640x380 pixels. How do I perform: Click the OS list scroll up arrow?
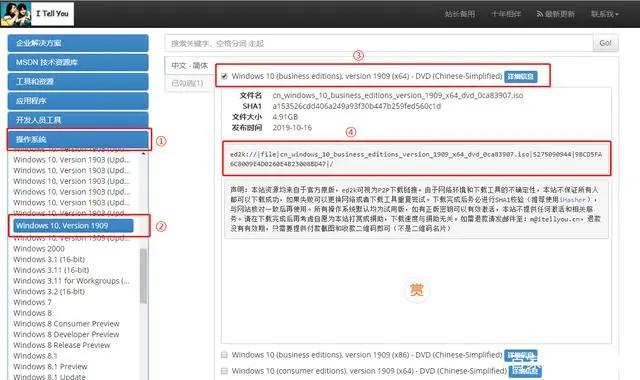pos(143,153)
